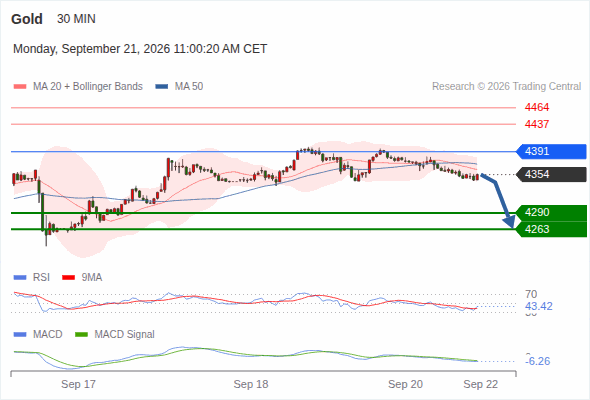590x400 pixels.
Task: Click the green MACD Signal legend swatch
Action: pyautogui.click(x=81, y=335)
